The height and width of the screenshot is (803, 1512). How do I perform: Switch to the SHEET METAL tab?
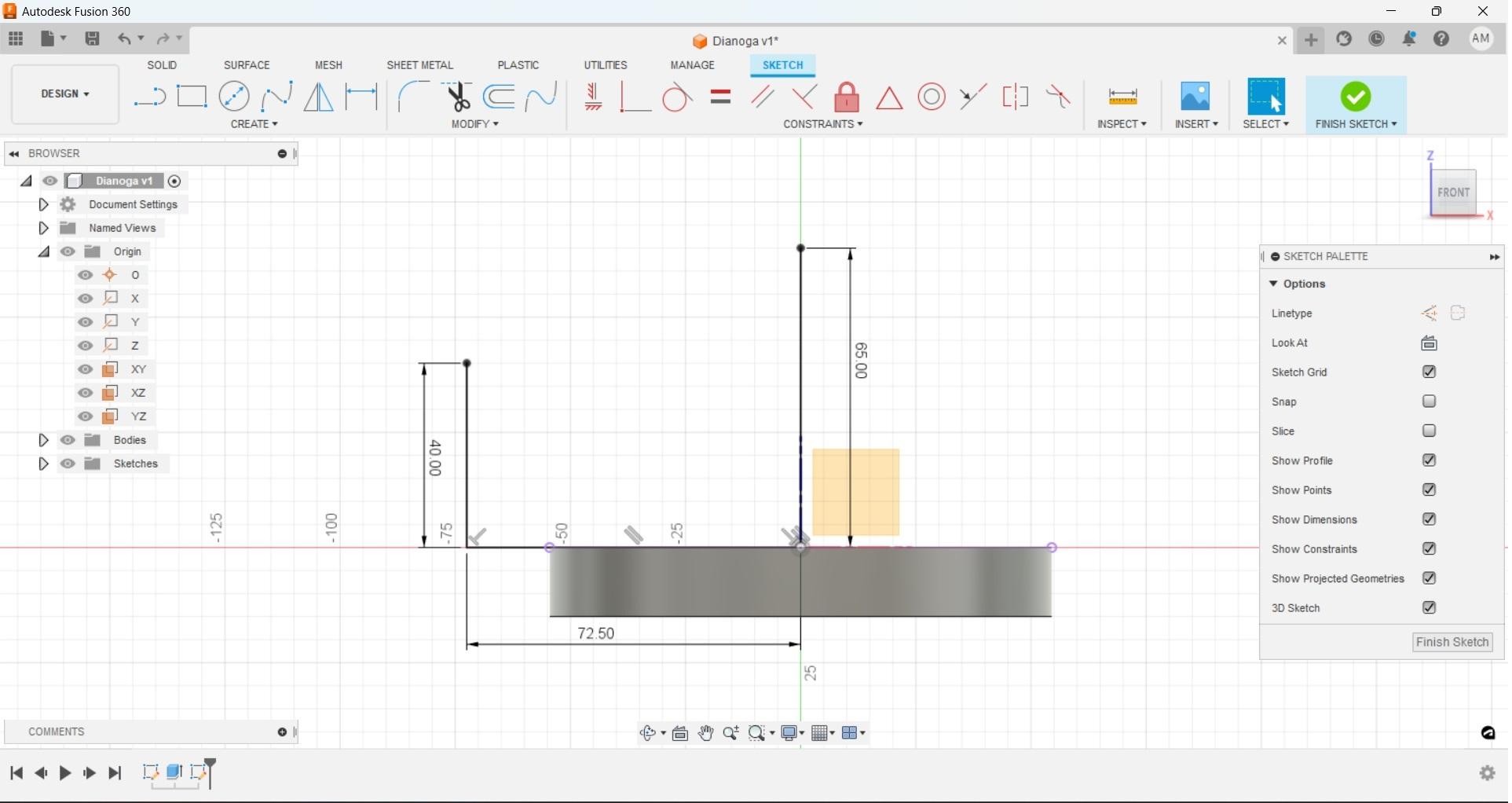(x=420, y=65)
